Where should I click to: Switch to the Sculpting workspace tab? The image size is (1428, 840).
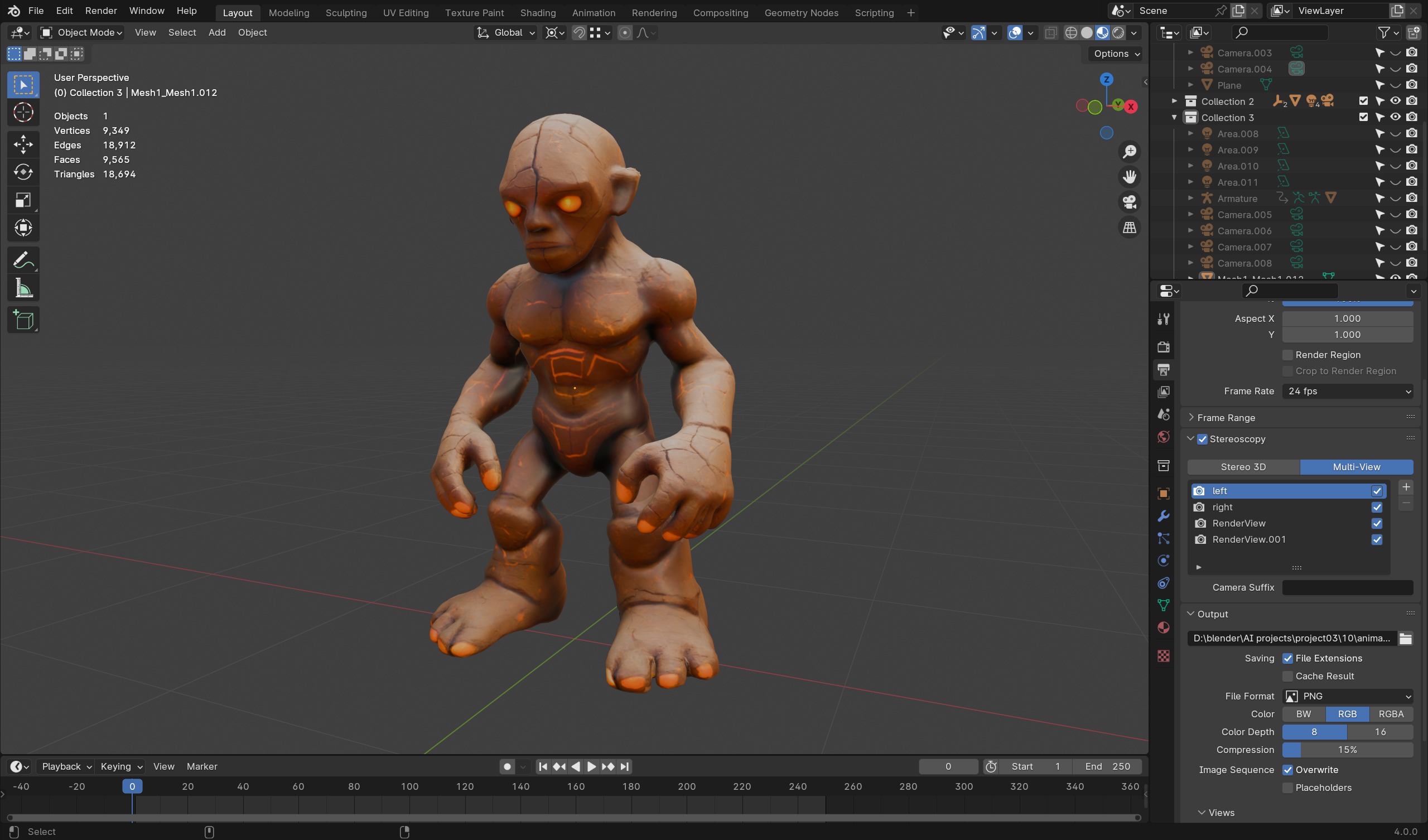346,12
